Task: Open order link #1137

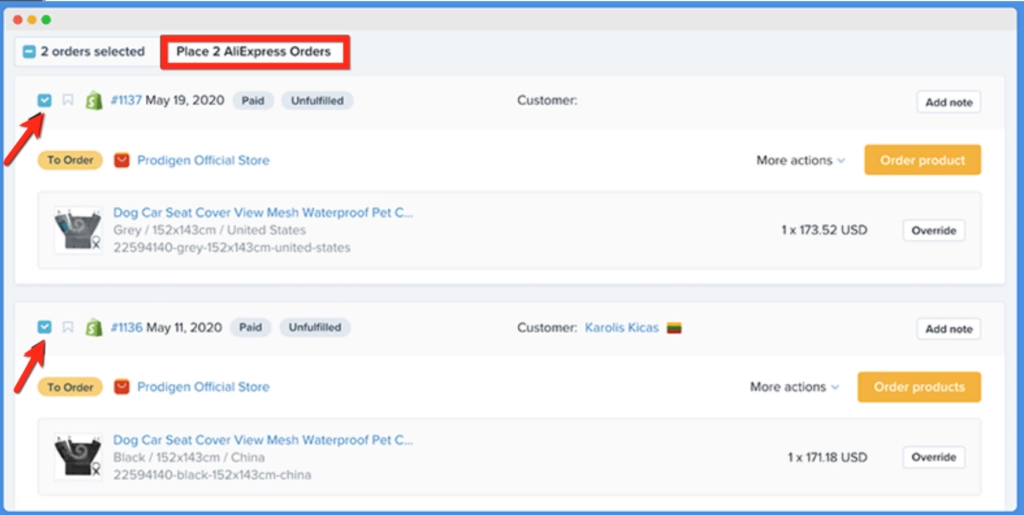Action: (x=126, y=101)
